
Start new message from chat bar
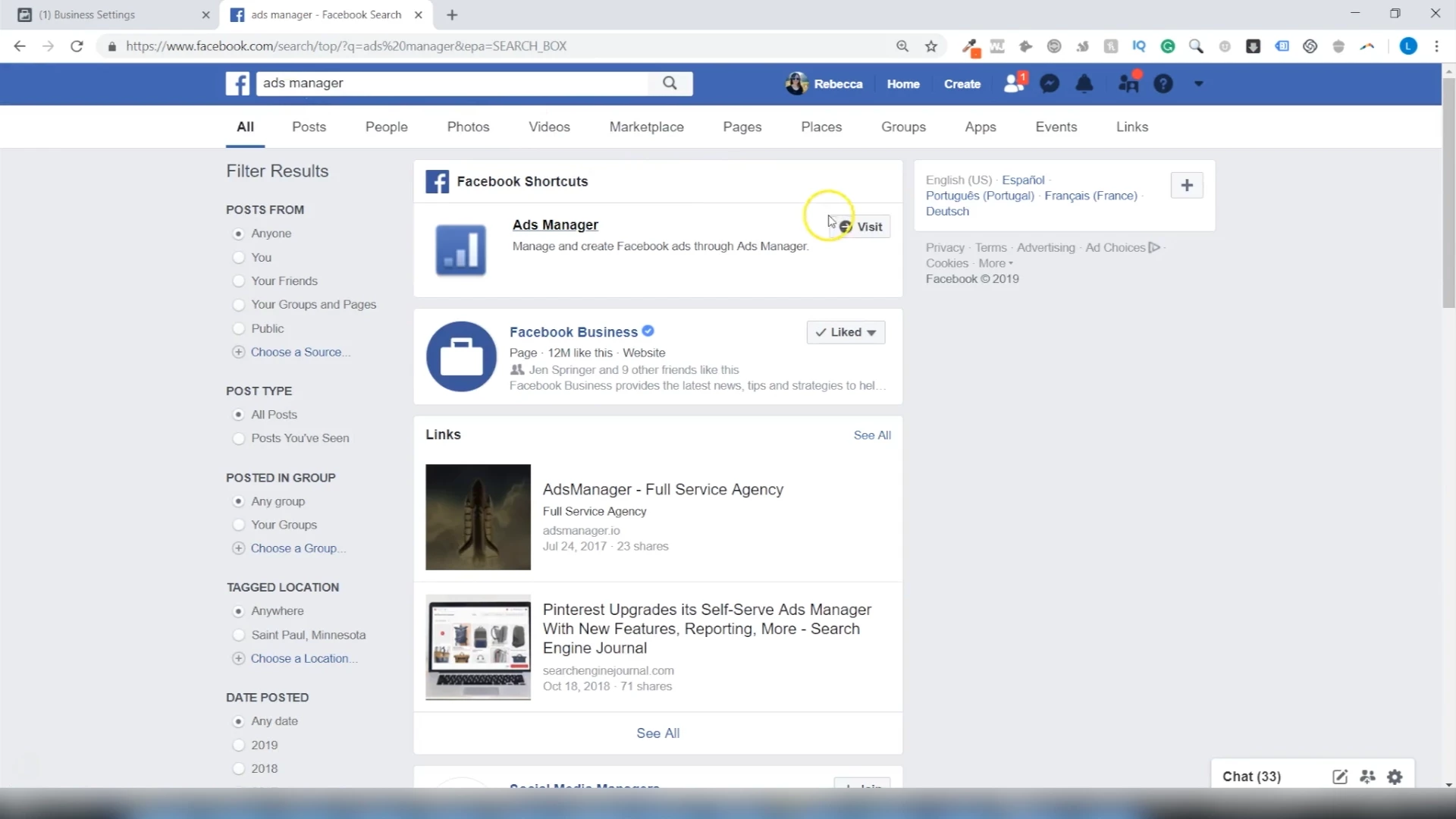tap(1340, 777)
